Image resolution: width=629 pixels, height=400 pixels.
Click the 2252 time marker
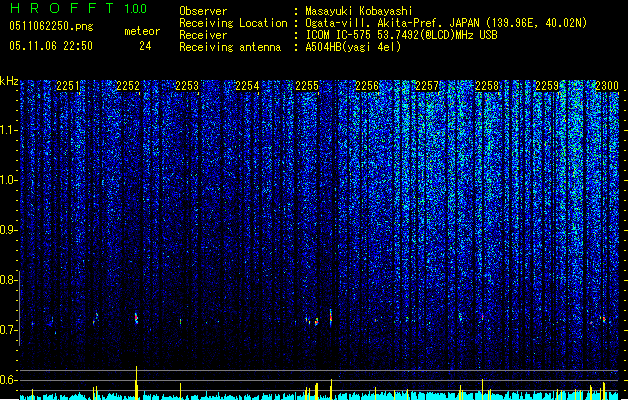tap(128, 86)
